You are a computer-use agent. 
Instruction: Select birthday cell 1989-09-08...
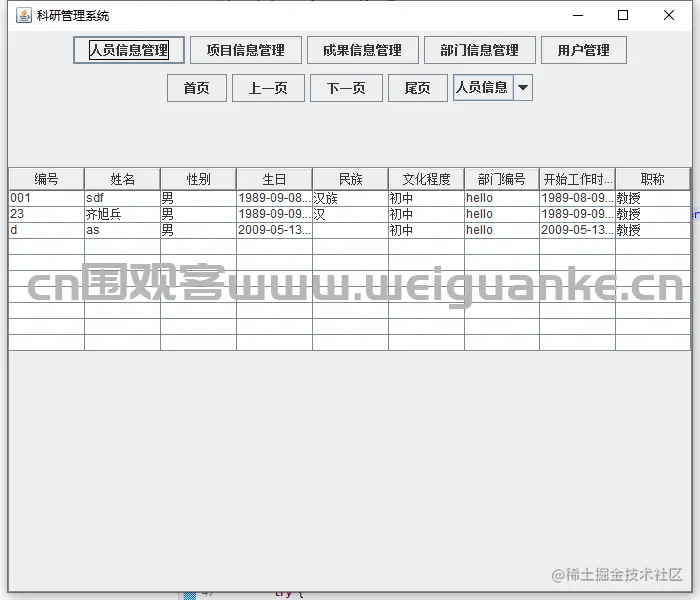pos(274,198)
